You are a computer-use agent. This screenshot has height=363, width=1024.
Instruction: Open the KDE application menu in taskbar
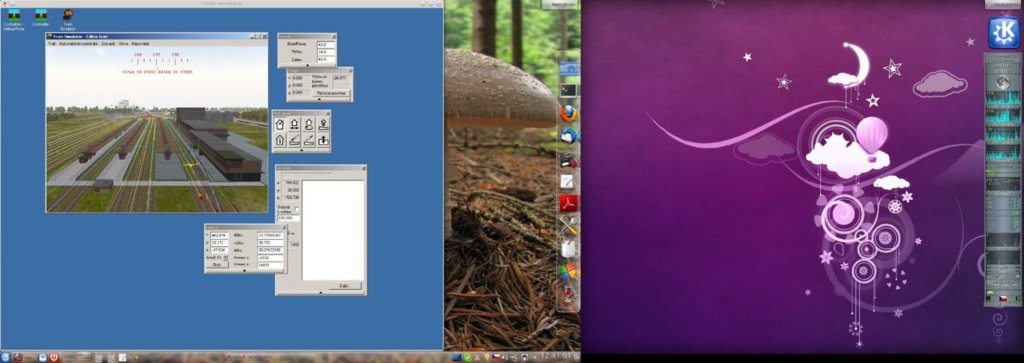[5, 358]
